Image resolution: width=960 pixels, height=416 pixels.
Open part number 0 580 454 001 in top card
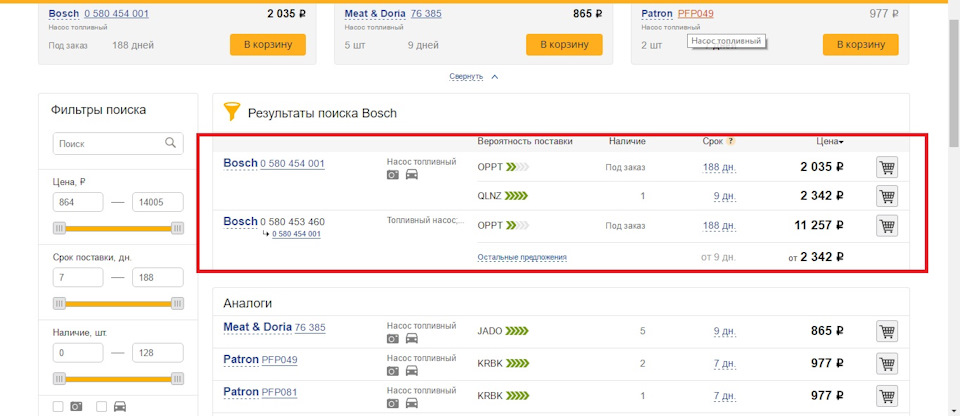click(116, 13)
